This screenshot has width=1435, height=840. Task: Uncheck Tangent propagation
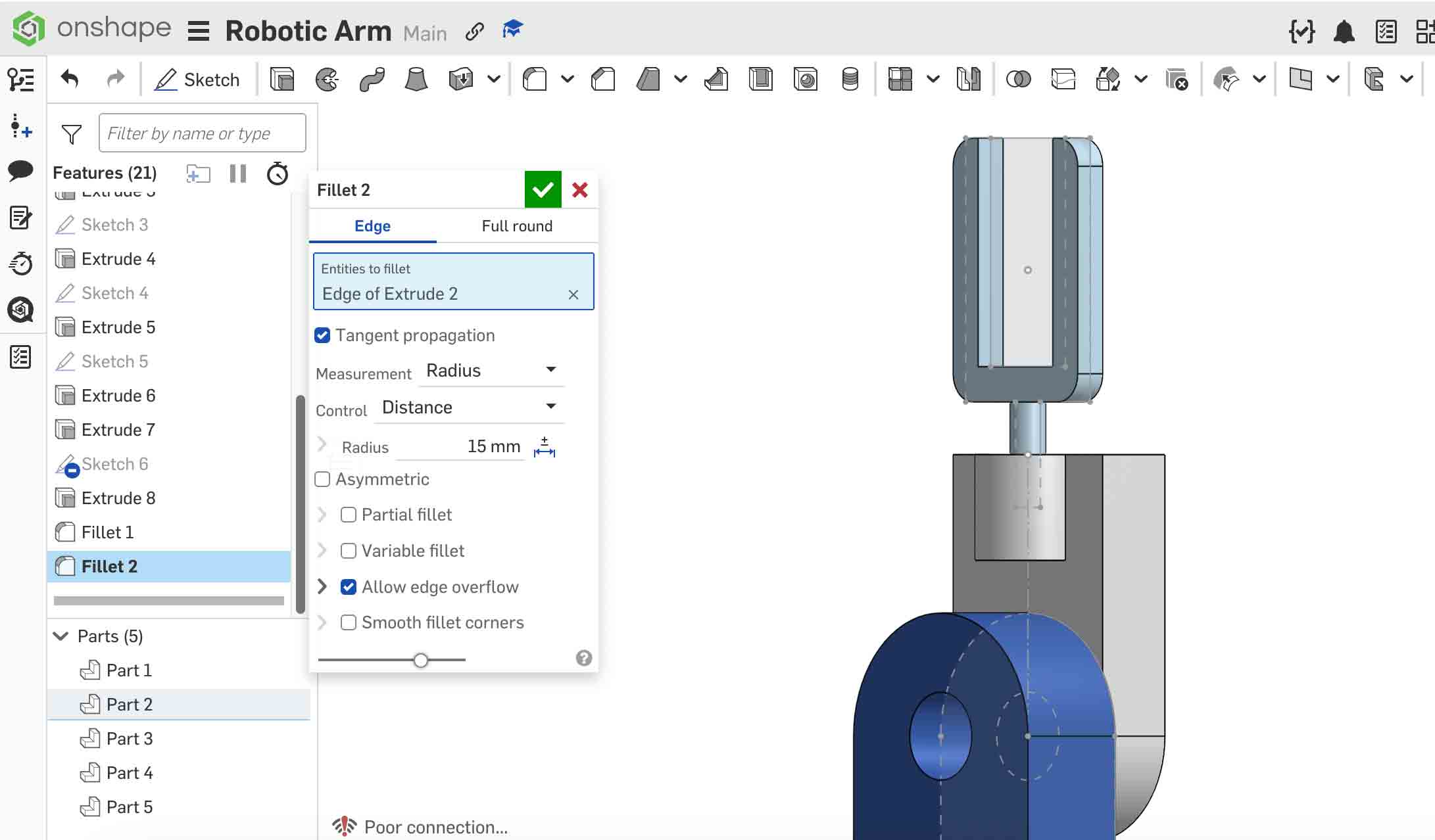point(322,335)
